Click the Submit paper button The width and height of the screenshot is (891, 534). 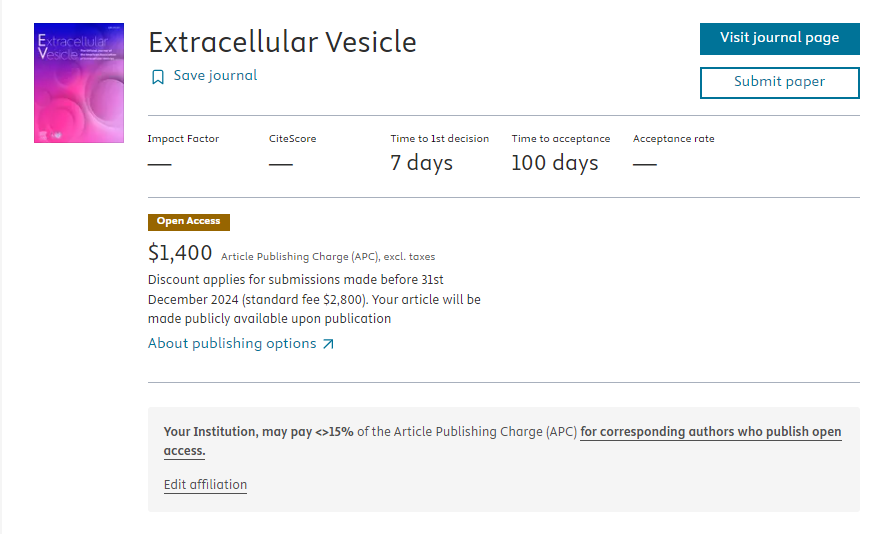pyautogui.click(x=780, y=83)
